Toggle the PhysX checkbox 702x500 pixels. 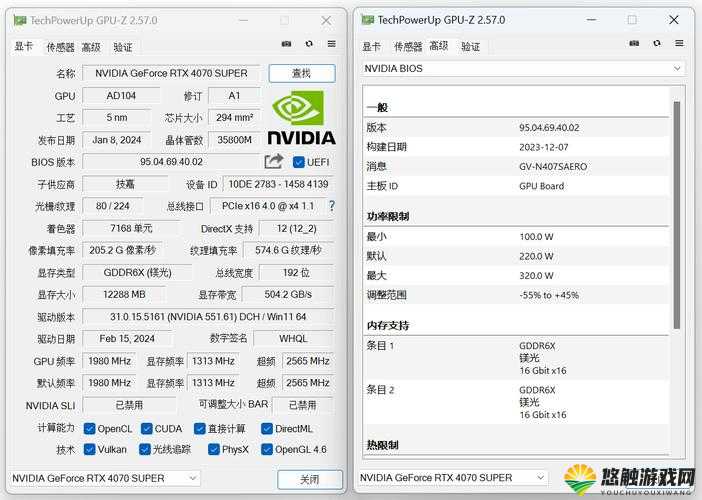click(214, 449)
